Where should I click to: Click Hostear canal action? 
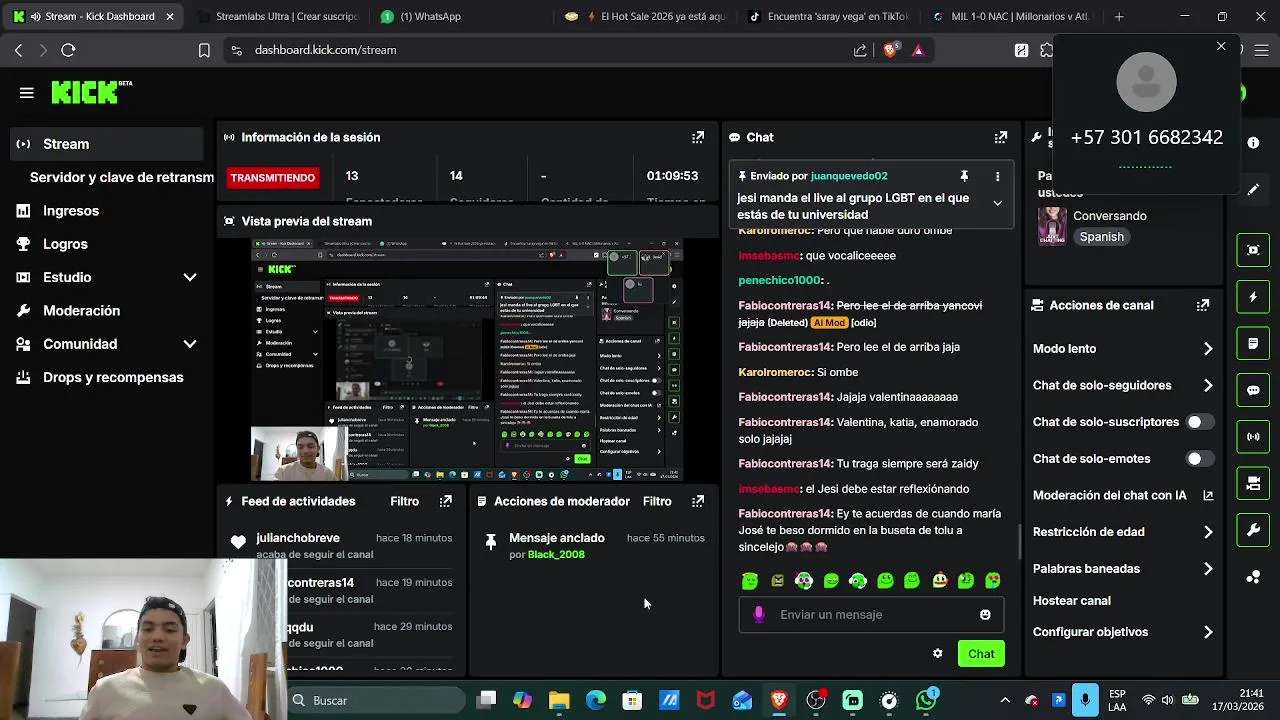(1072, 601)
